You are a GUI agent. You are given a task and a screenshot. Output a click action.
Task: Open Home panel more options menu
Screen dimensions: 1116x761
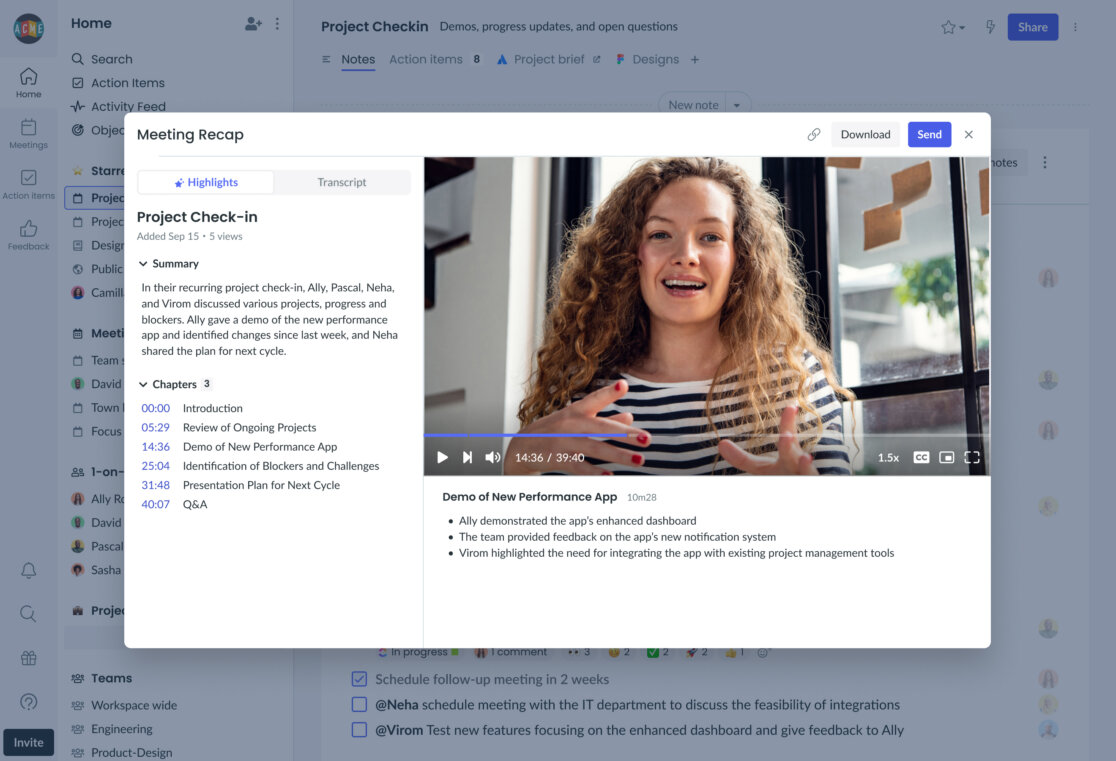[278, 23]
